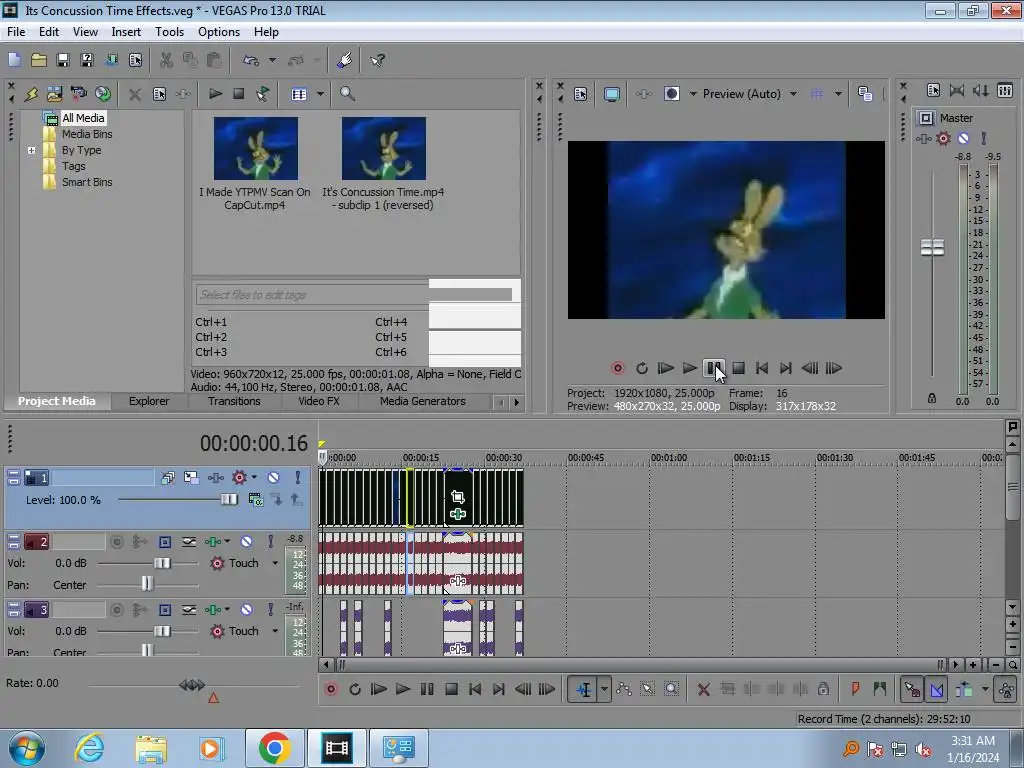Open the Options menu
The width and height of the screenshot is (1024, 768).
[219, 32]
